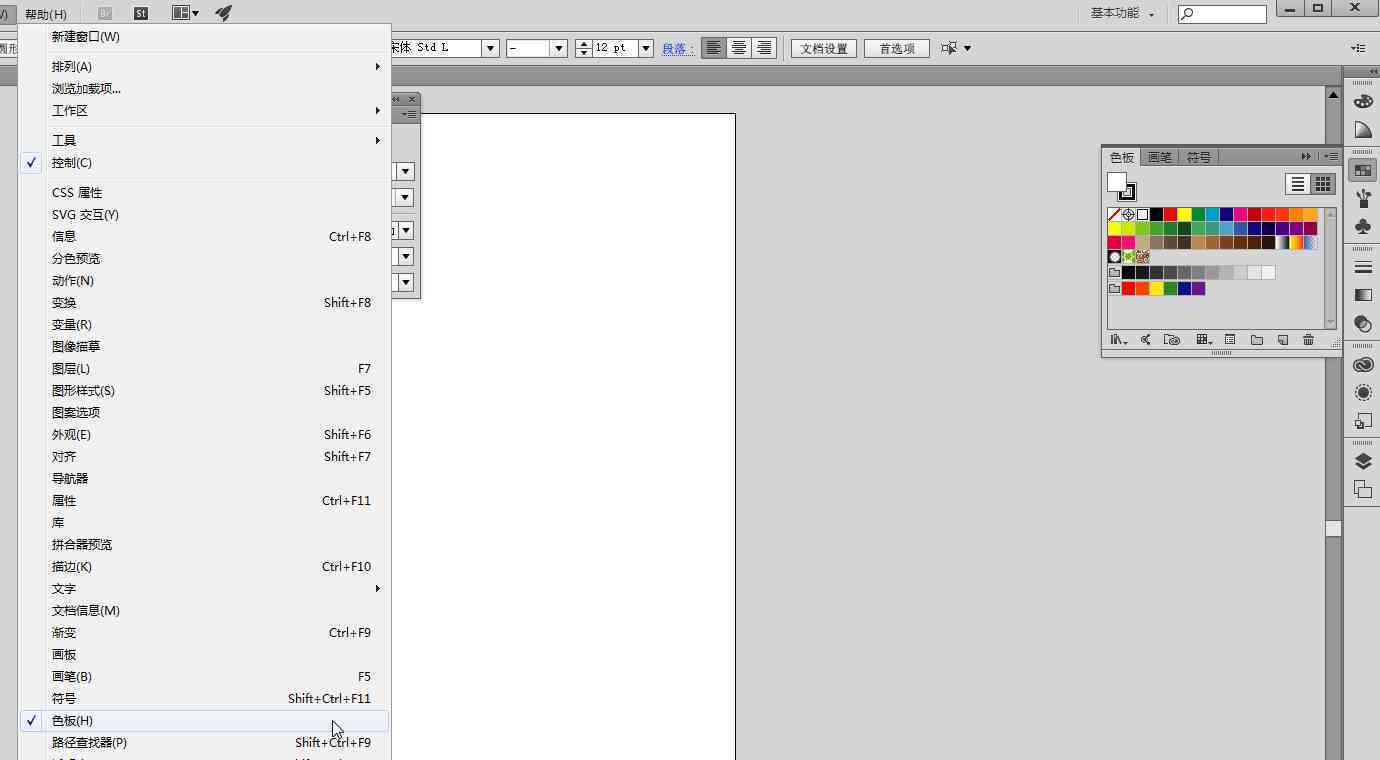The image size is (1380, 760).
Task: Switch to the 符号 tab
Action: (1199, 157)
